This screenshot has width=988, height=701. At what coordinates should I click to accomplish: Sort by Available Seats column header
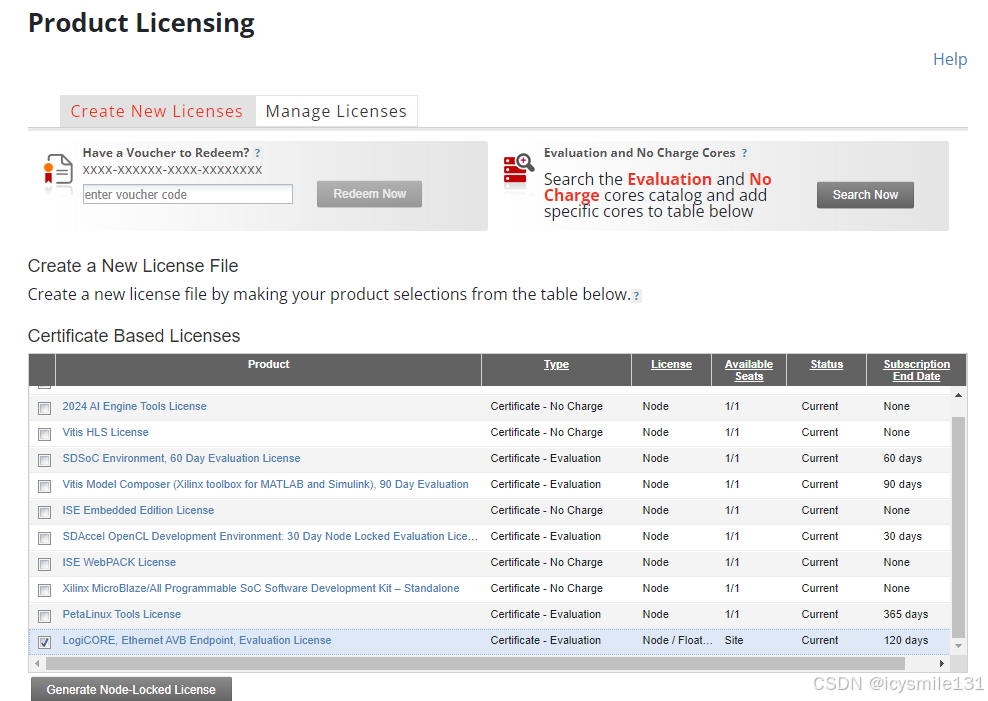[749, 370]
